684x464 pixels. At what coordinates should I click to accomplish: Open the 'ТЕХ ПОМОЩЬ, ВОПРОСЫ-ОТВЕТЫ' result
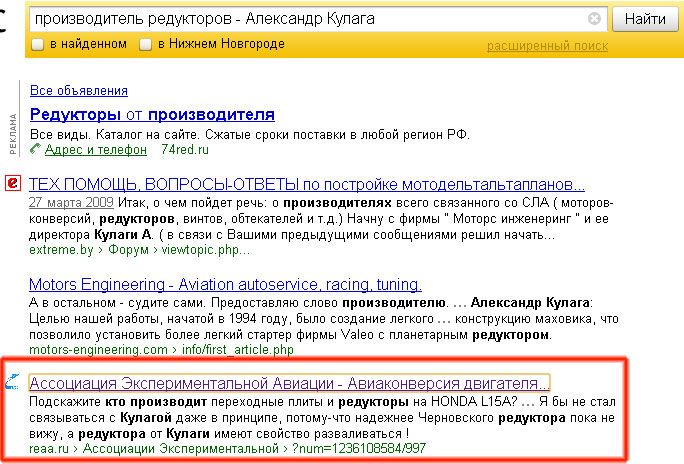307,184
